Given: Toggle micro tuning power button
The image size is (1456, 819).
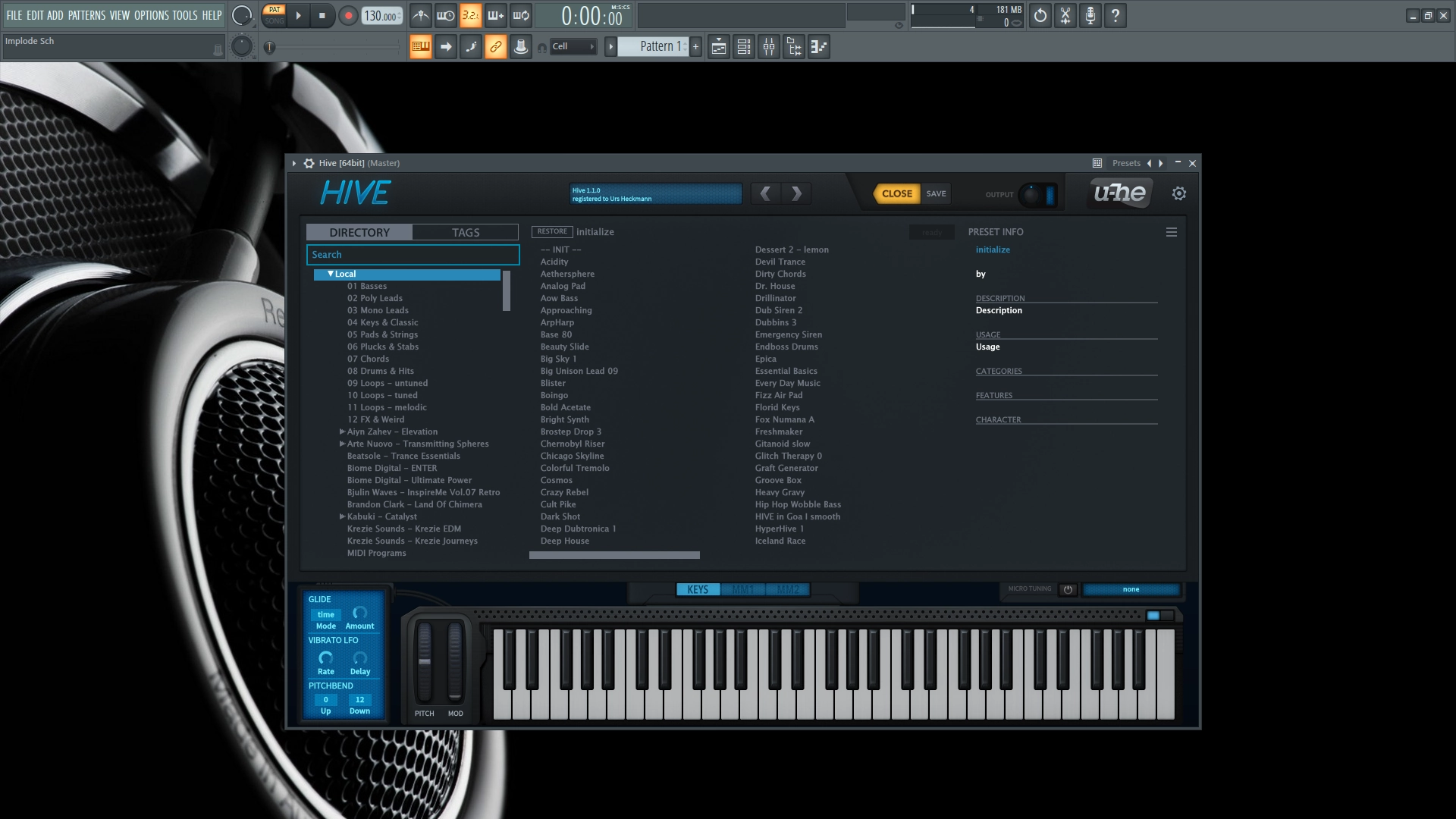Looking at the screenshot, I should [x=1068, y=589].
